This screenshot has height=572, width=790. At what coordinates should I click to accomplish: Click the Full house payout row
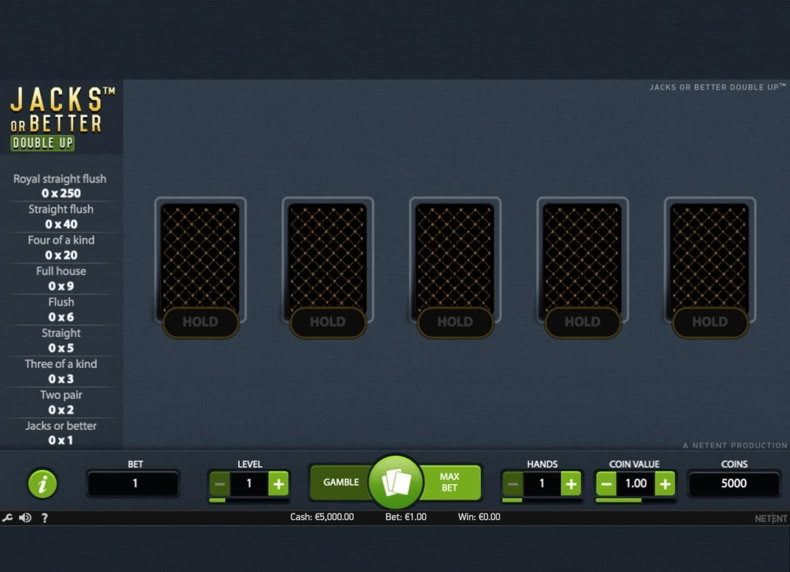(60, 279)
